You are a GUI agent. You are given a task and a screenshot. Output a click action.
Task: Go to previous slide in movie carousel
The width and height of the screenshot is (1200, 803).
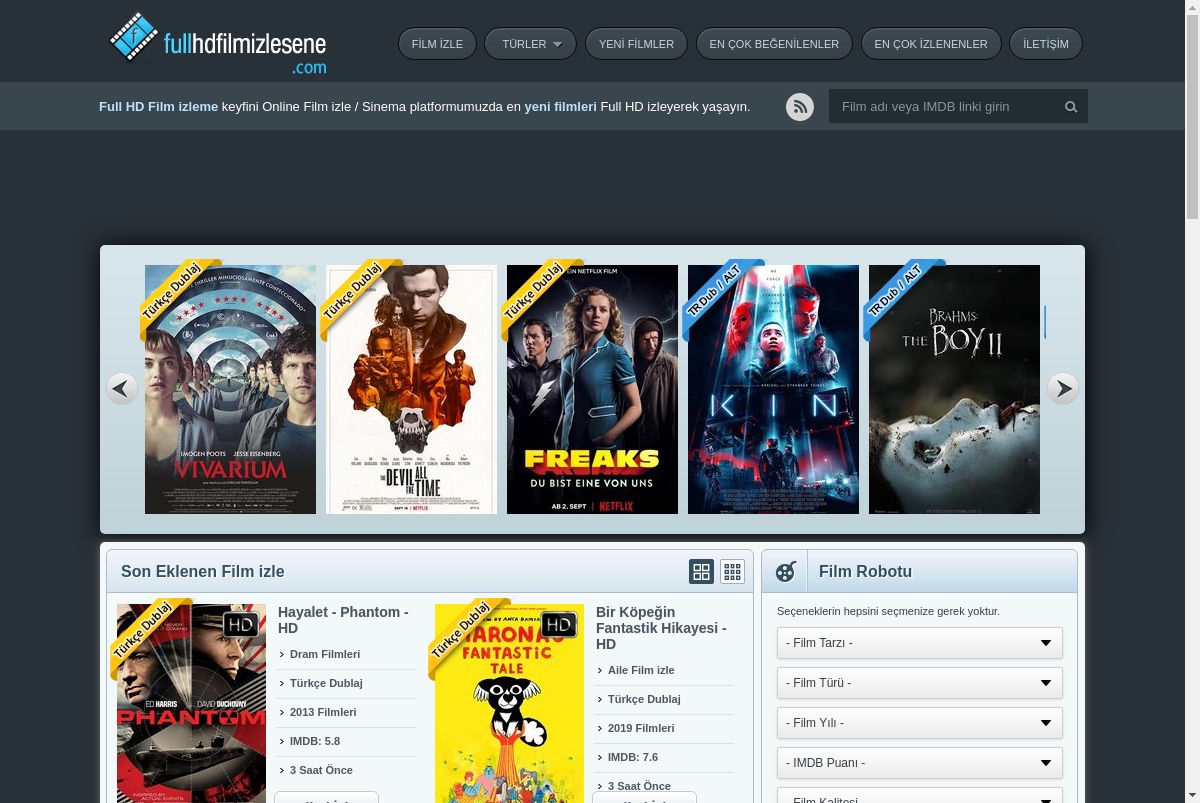click(x=122, y=388)
